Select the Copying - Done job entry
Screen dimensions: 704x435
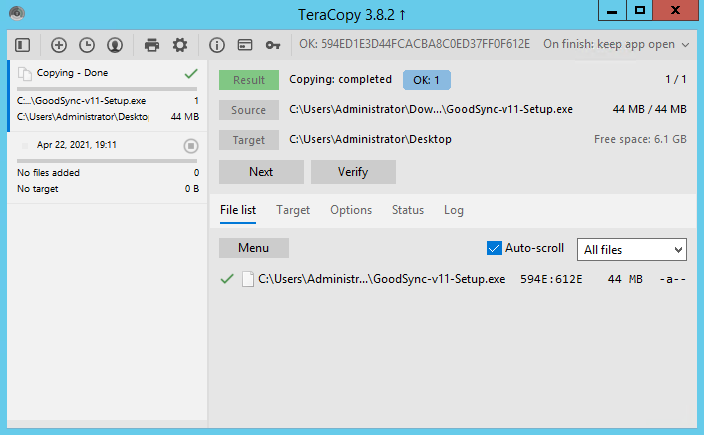click(x=107, y=96)
